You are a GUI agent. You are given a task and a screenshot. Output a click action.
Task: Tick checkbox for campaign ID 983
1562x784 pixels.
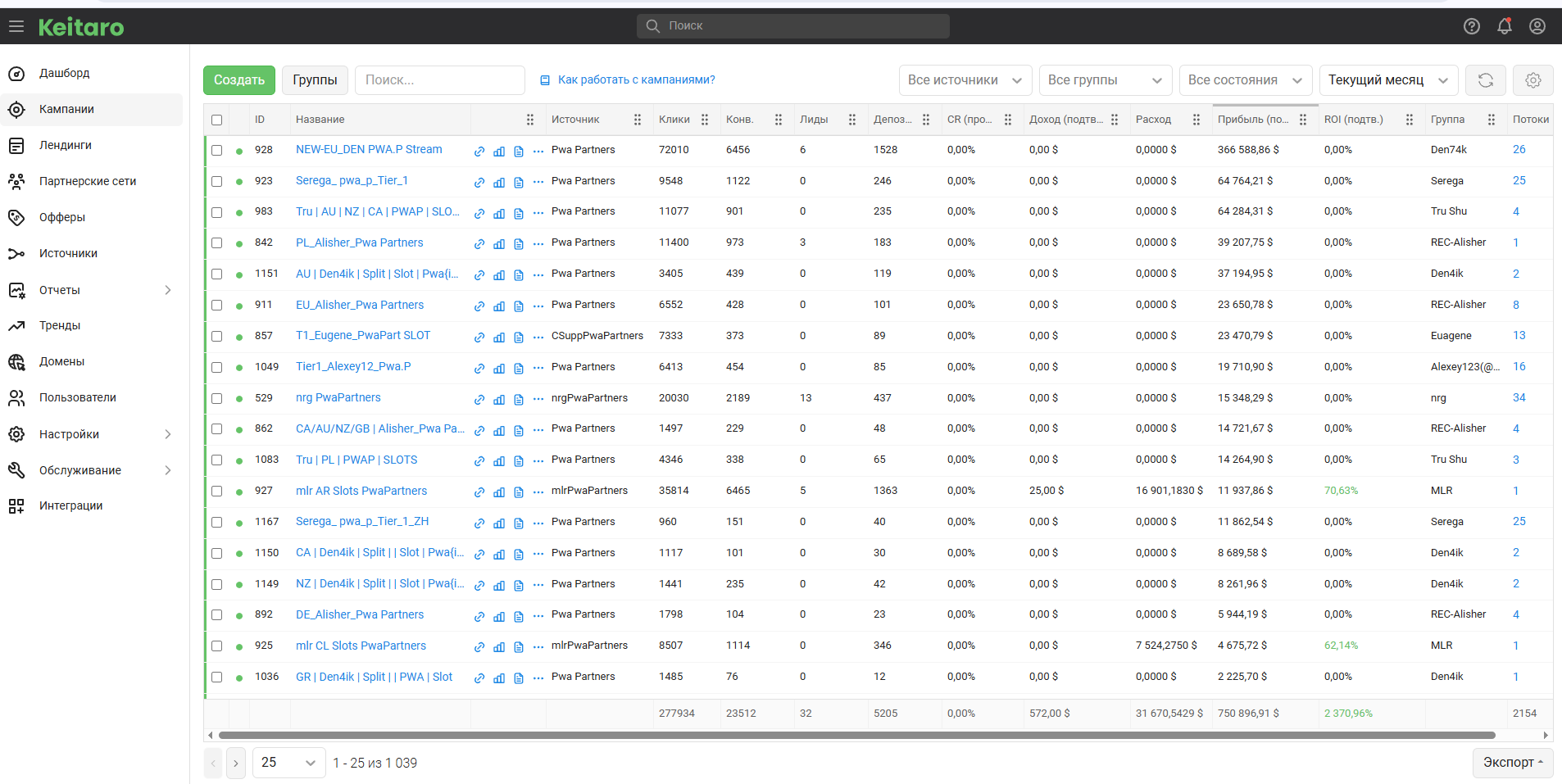click(216, 212)
